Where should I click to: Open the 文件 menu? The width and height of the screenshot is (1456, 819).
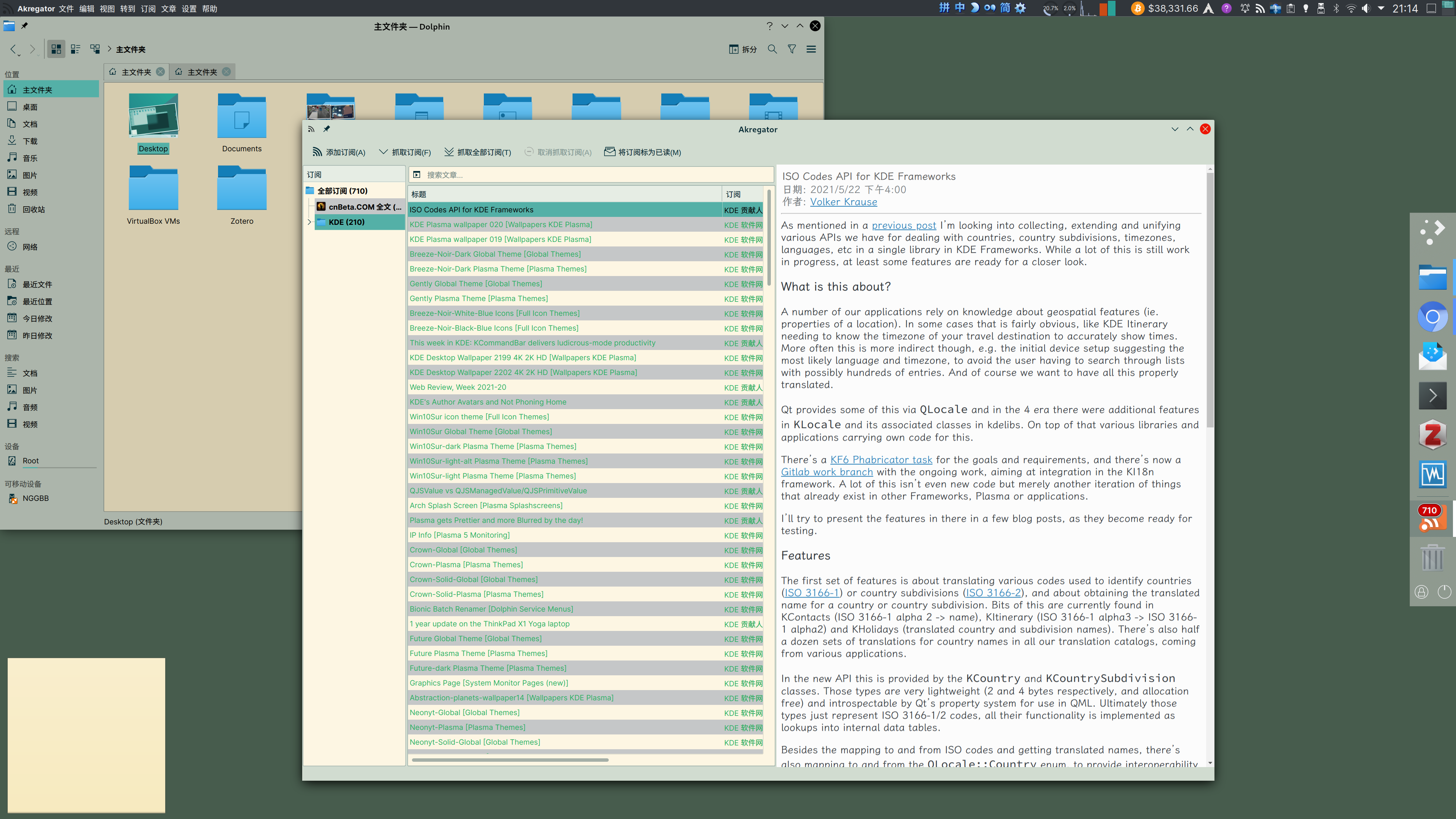pyautogui.click(x=66, y=8)
